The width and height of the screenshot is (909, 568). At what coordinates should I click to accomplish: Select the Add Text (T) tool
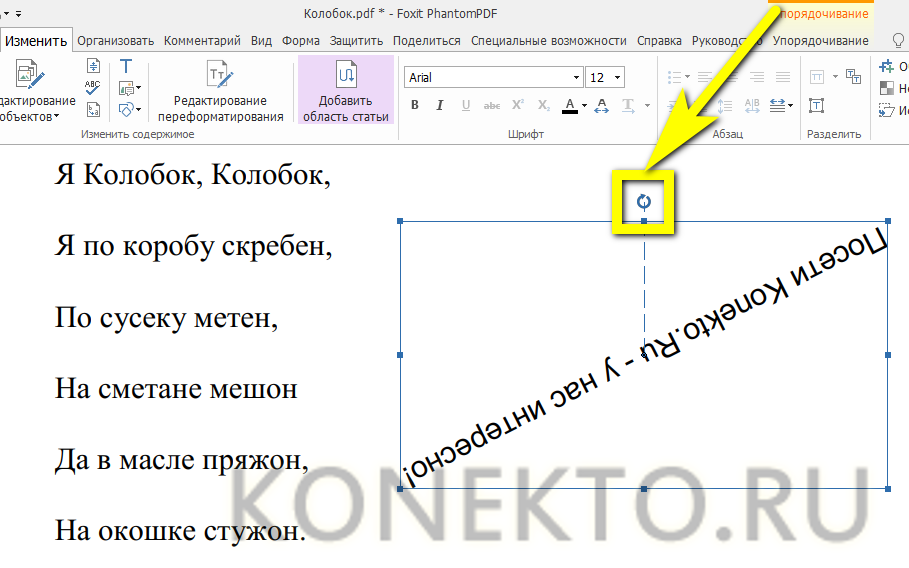coord(126,66)
